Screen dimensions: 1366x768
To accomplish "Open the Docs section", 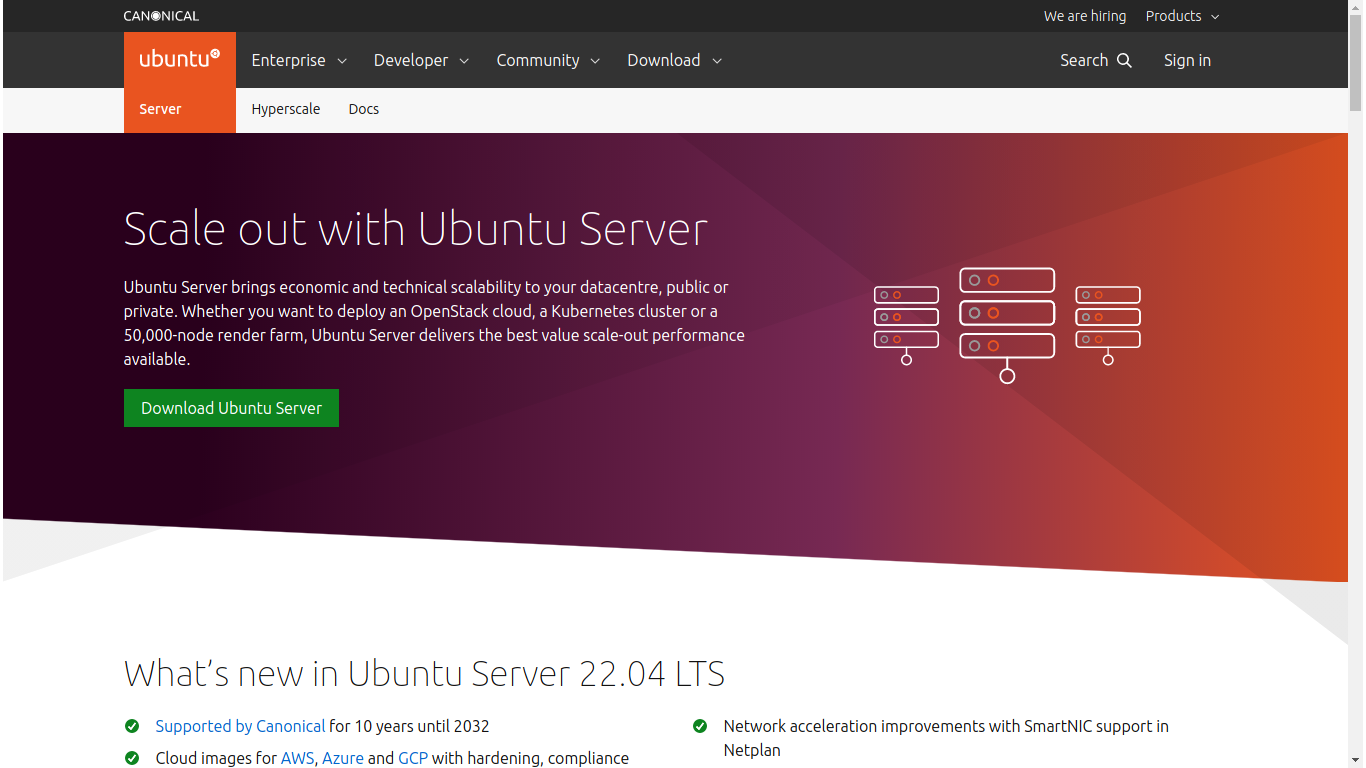I will tap(363, 108).
